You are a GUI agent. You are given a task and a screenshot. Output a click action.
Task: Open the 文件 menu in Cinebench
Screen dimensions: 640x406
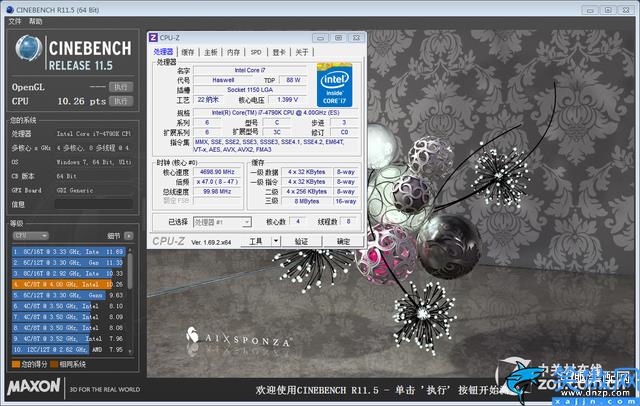[15, 22]
